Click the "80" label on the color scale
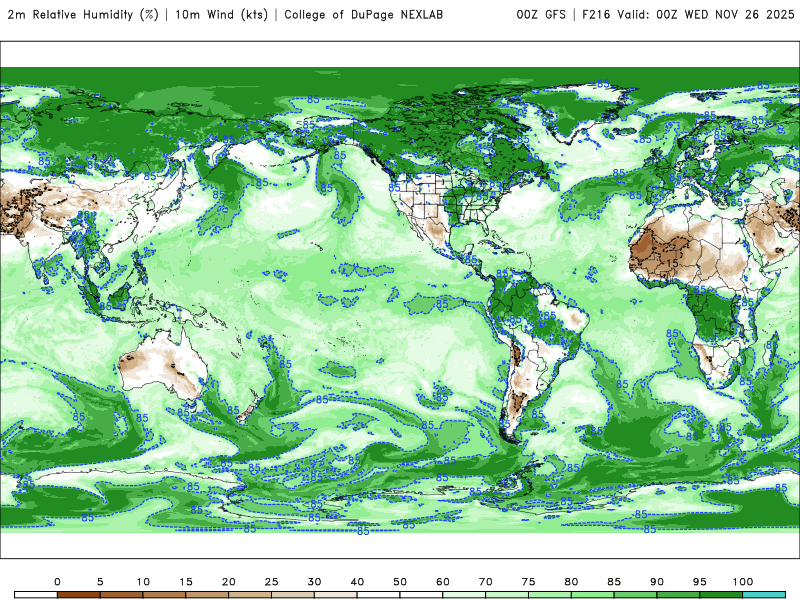The width and height of the screenshot is (800, 600). [x=571, y=582]
